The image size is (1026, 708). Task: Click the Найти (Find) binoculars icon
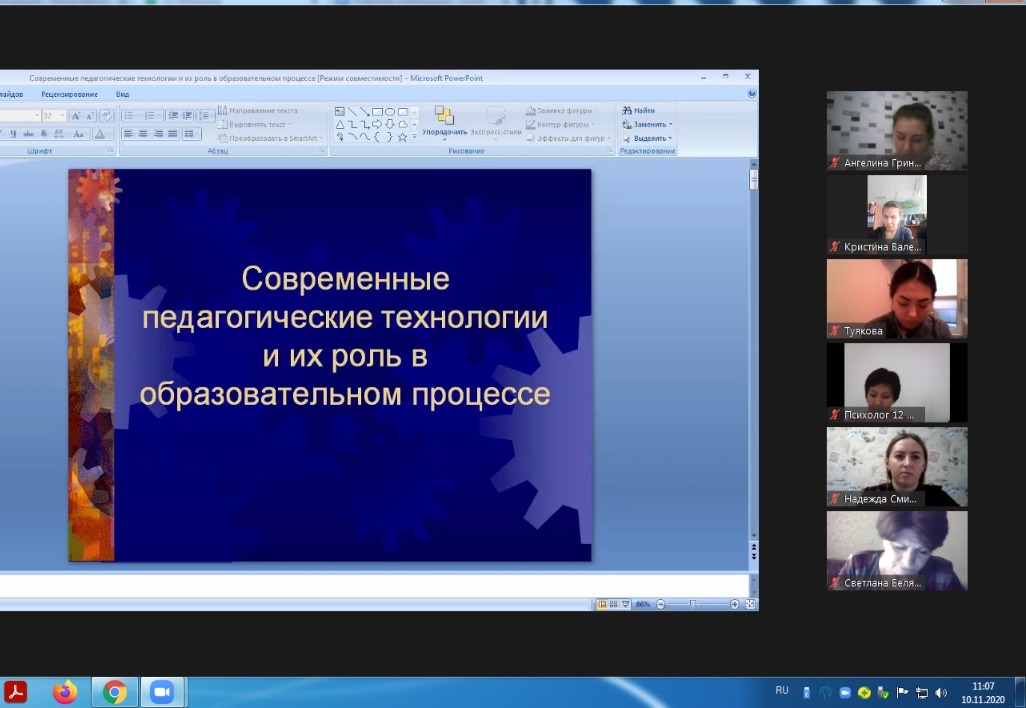coord(626,111)
